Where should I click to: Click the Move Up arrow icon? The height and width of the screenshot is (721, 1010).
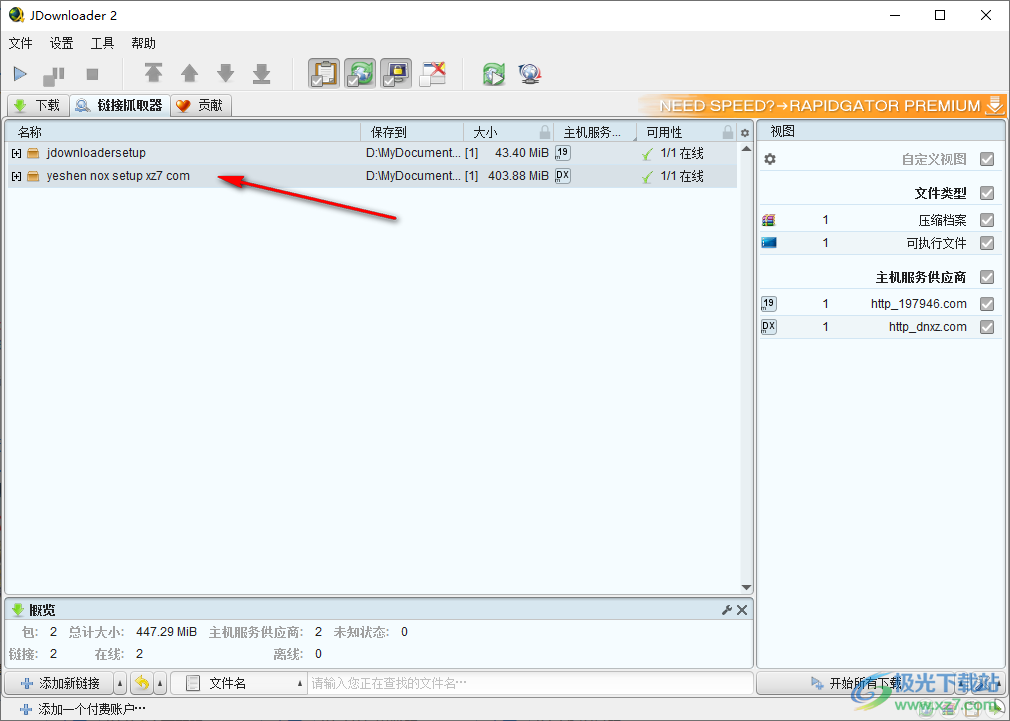[189, 73]
